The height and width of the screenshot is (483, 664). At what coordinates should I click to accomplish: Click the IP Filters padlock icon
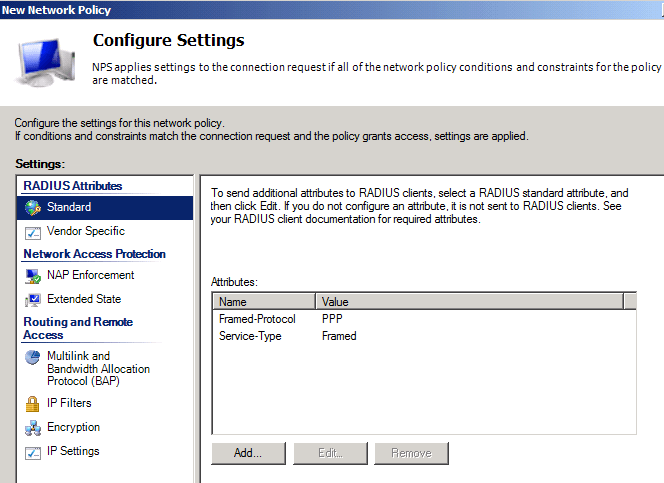(31, 404)
